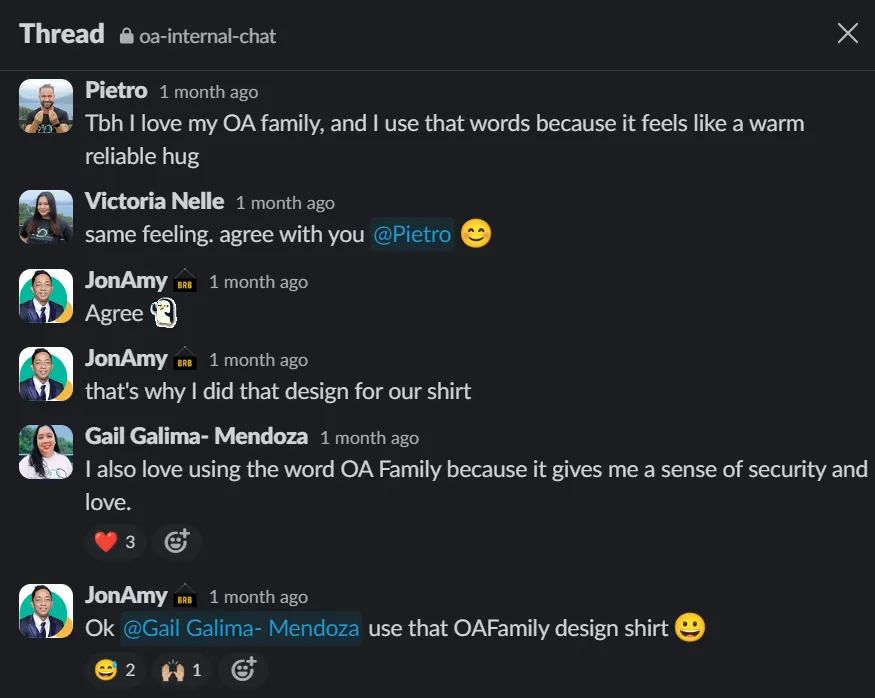Click the lock icon beside oa-internal-chat
This screenshot has width=875, height=698.
pyautogui.click(x=126, y=36)
